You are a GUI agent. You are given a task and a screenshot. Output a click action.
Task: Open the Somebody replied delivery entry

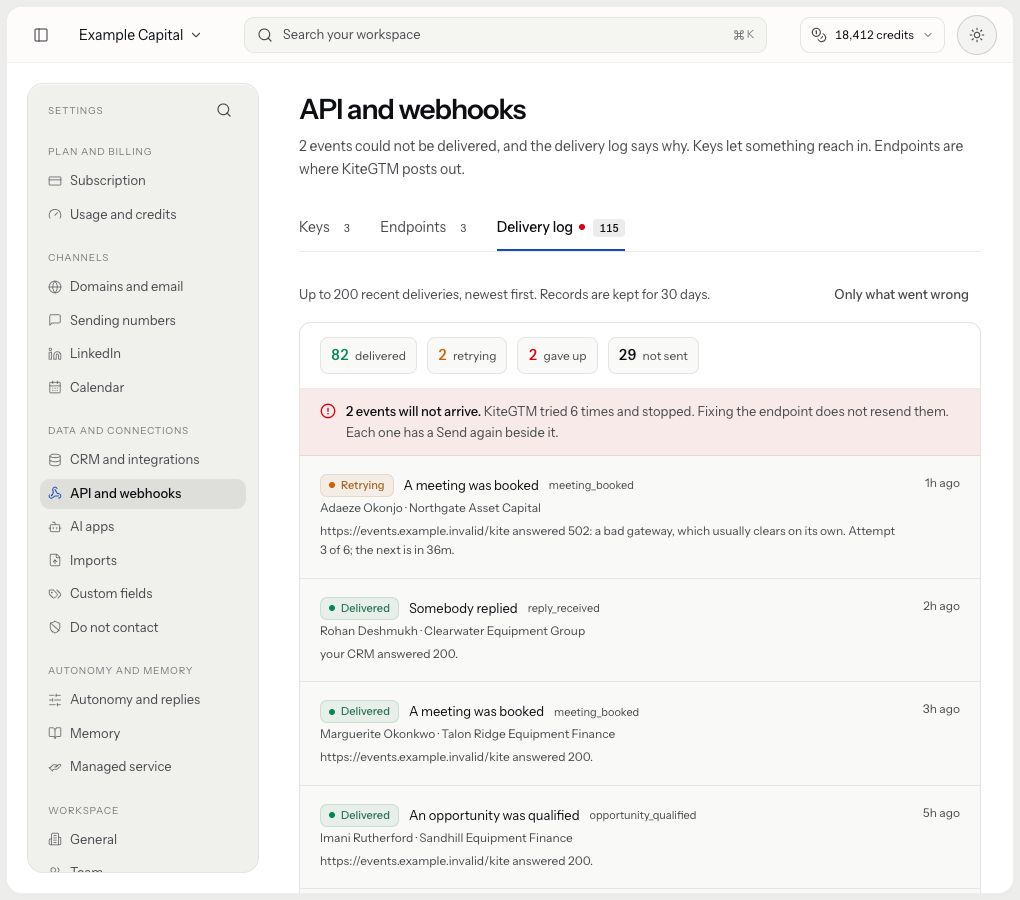click(639, 631)
